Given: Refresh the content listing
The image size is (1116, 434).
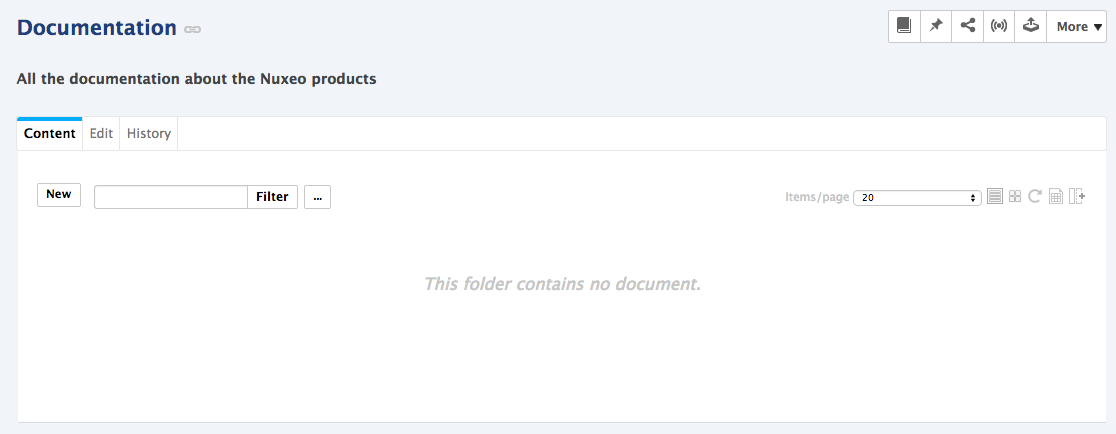Looking at the screenshot, I should pyautogui.click(x=1035, y=196).
